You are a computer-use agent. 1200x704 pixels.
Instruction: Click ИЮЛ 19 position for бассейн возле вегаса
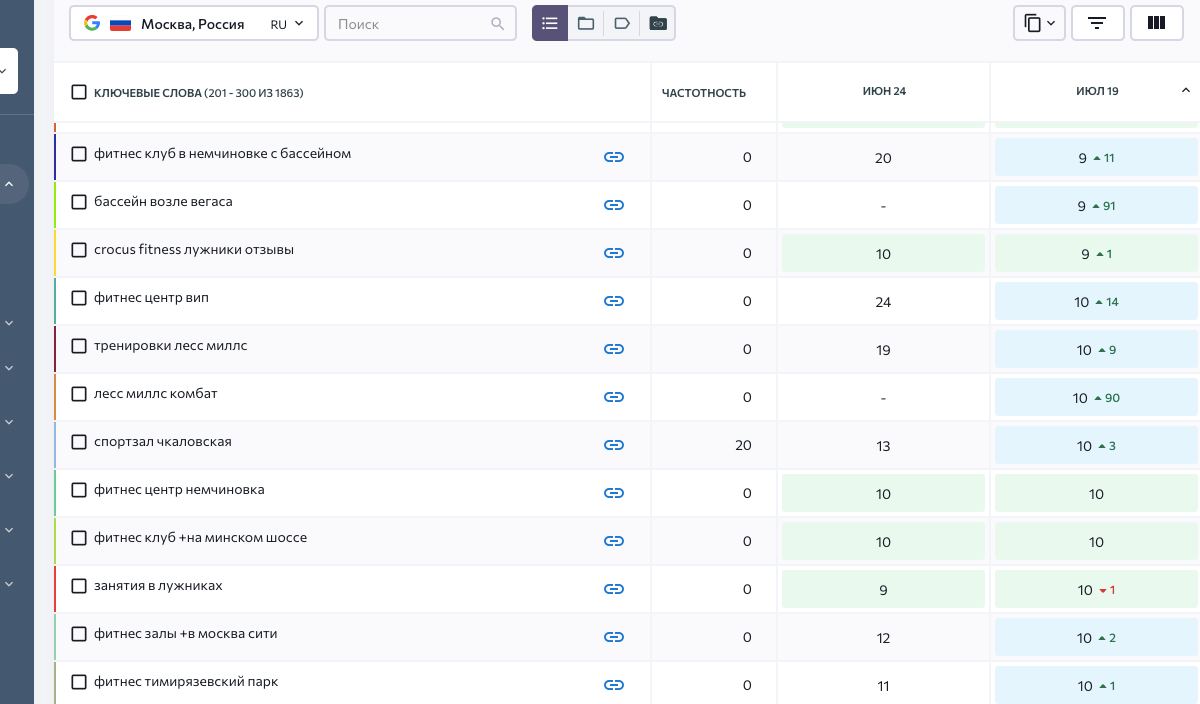click(1096, 206)
